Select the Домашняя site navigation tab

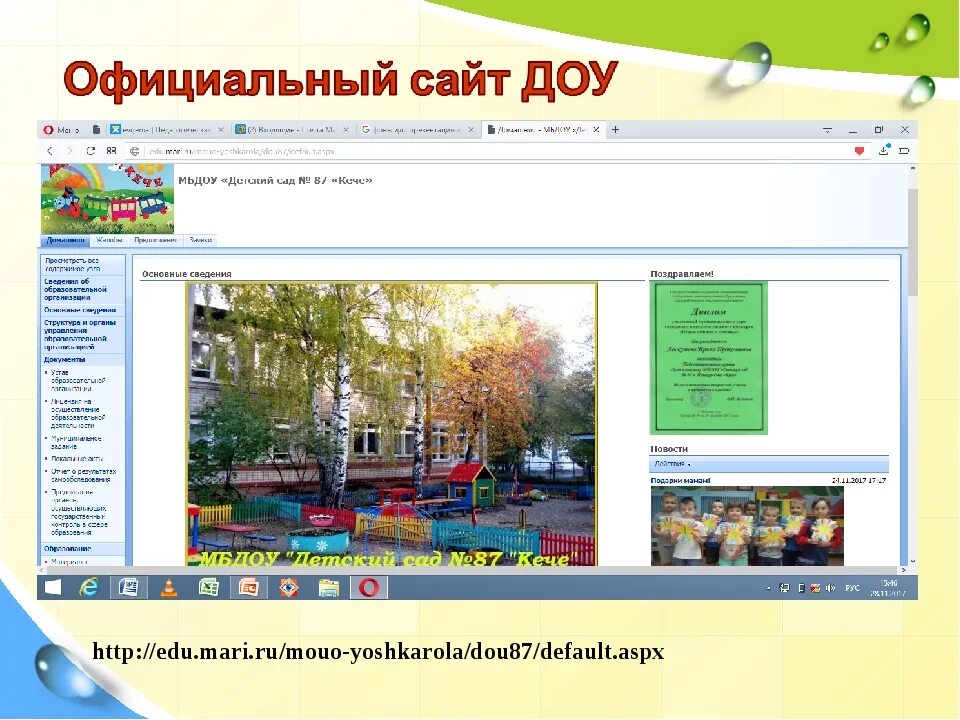point(66,241)
